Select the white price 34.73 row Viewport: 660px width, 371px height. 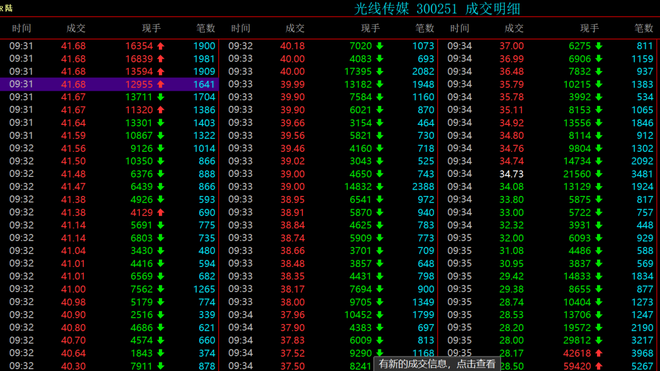click(x=549, y=174)
